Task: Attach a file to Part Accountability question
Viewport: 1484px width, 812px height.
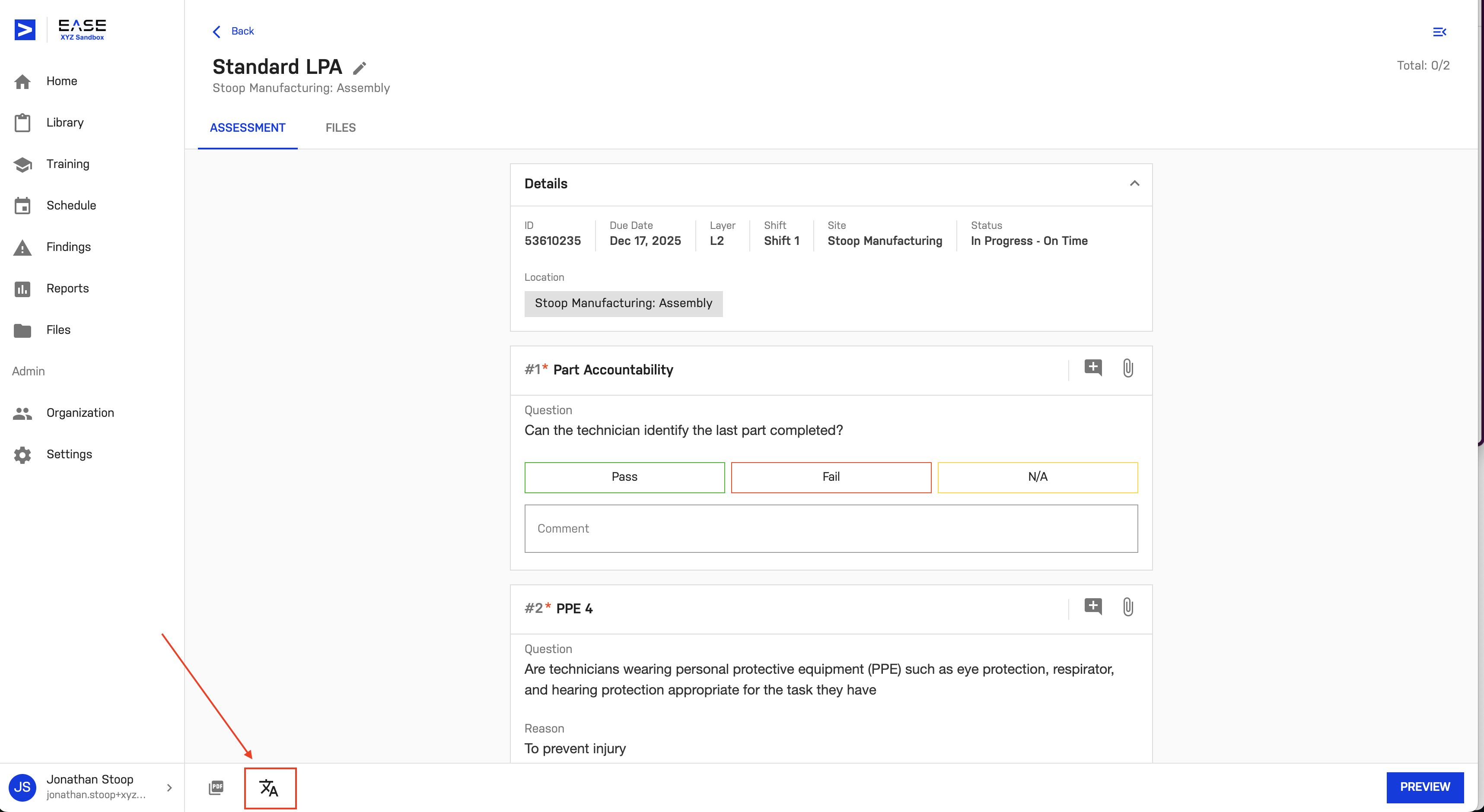Action: coord(1128,368)
